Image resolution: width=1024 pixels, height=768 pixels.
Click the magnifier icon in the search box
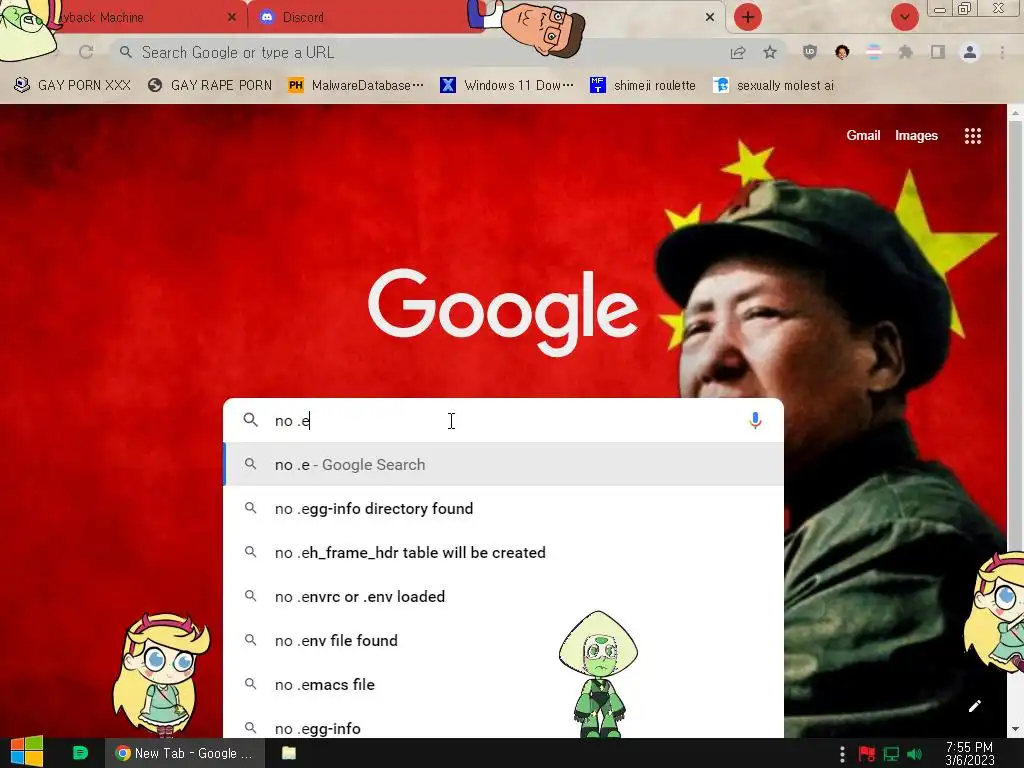[251, 420]
